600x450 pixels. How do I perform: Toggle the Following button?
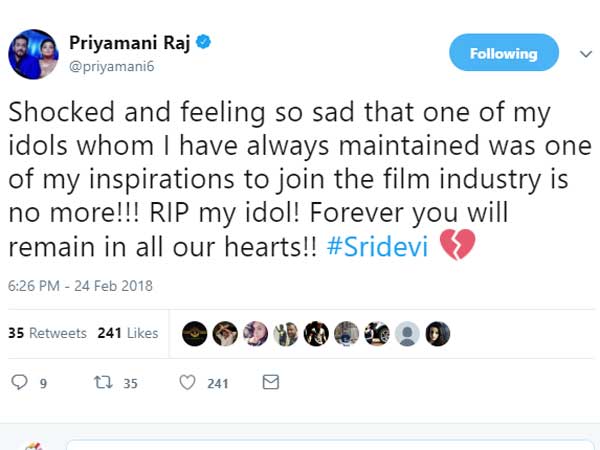(x=503, y=53)
